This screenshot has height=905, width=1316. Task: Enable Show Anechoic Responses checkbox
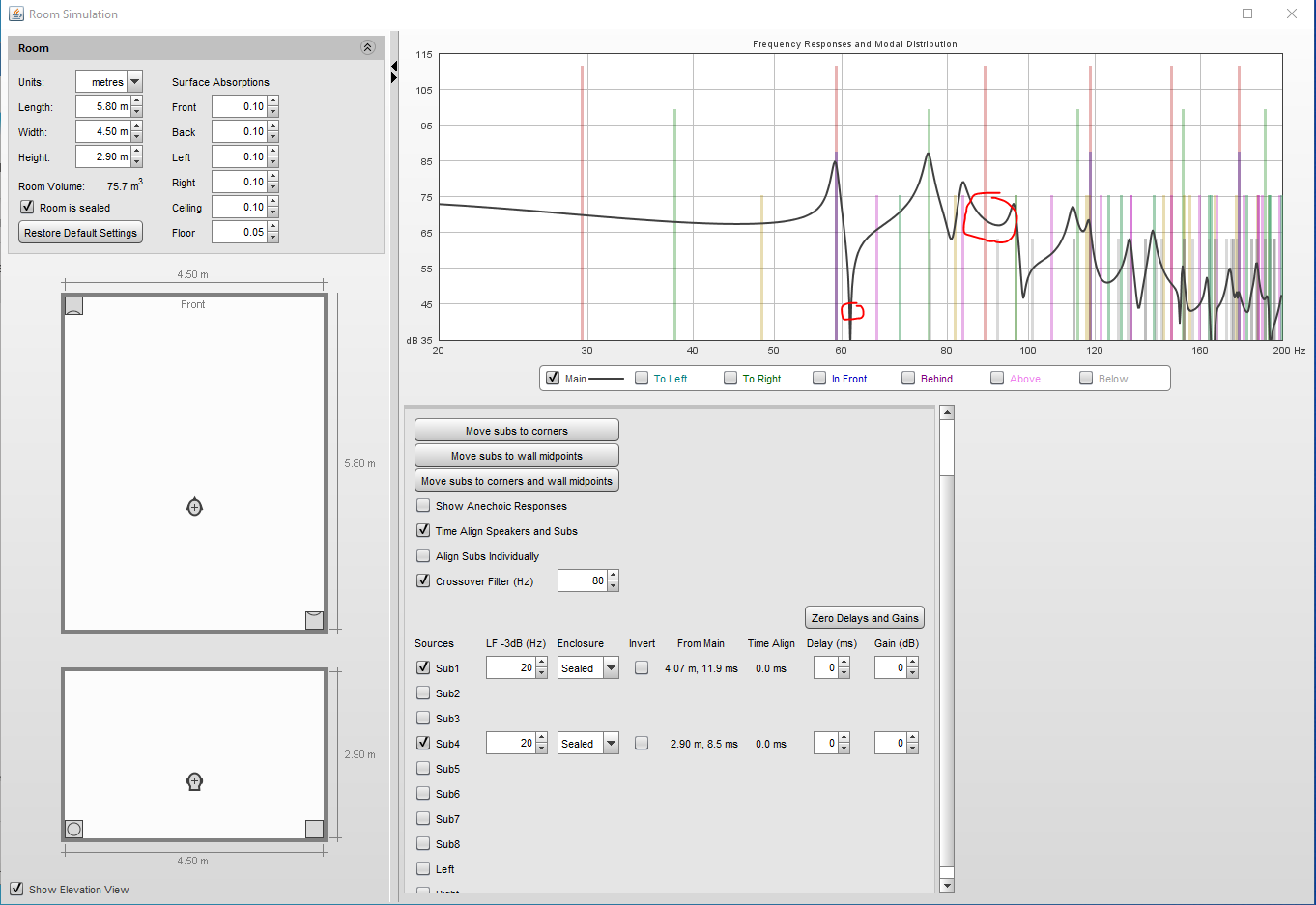[x=423, y=505]
